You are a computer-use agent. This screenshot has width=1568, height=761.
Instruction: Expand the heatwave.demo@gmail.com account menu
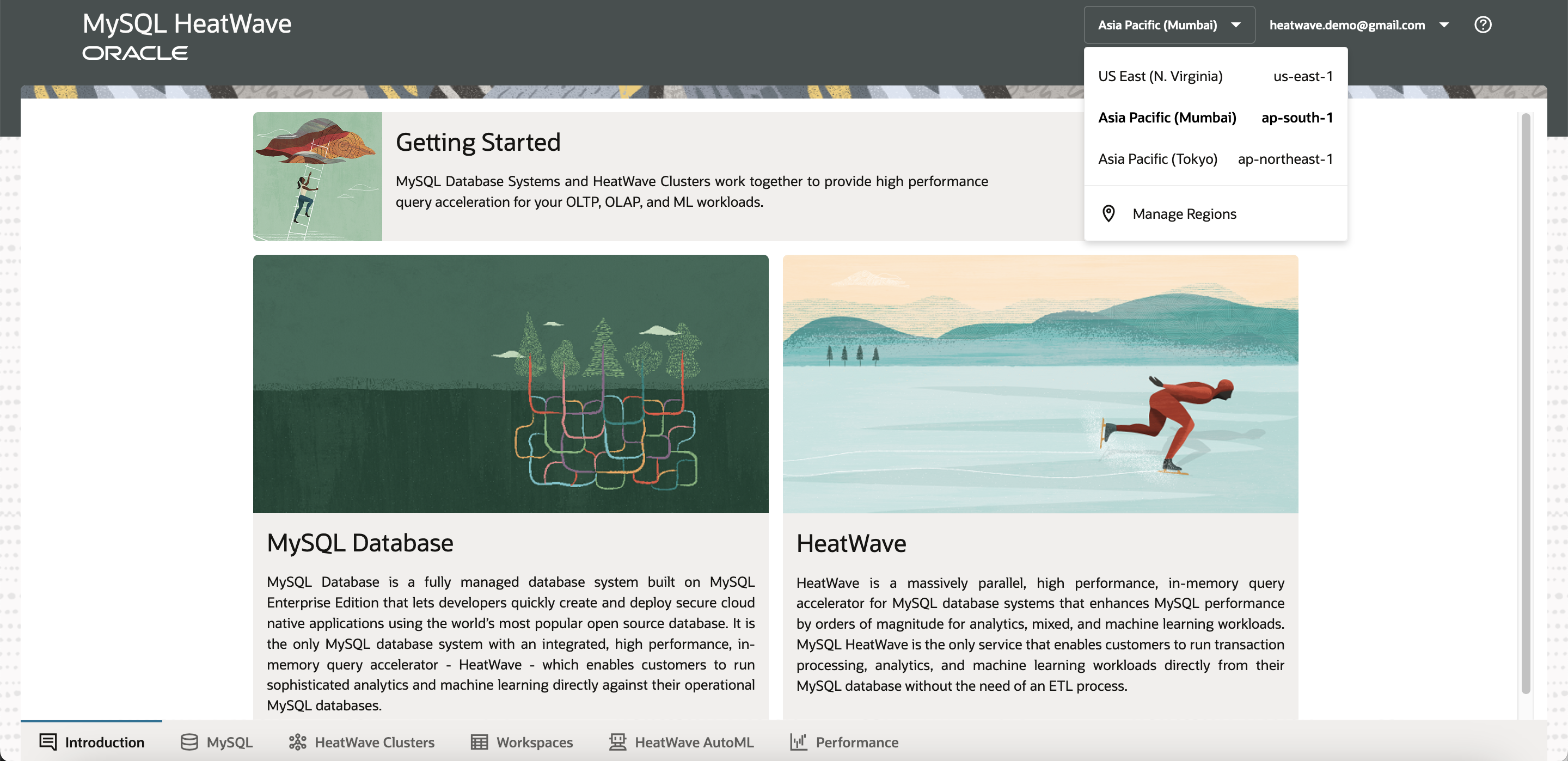click(x=1358, y=25)
